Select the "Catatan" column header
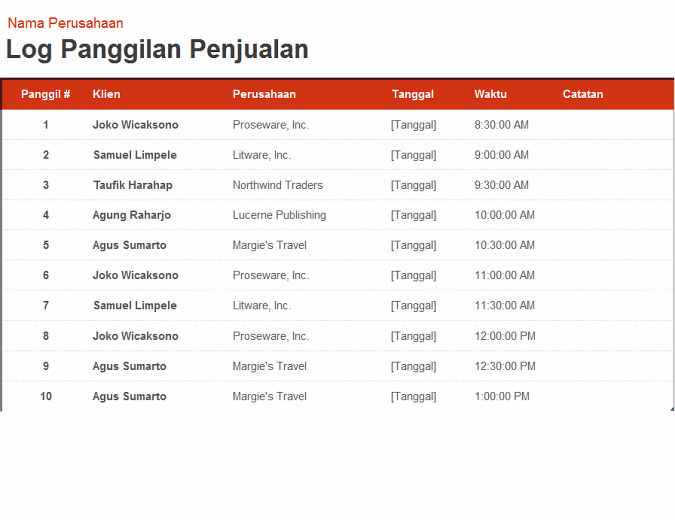Screen dimensions: 675x520 tap(582, 94)
